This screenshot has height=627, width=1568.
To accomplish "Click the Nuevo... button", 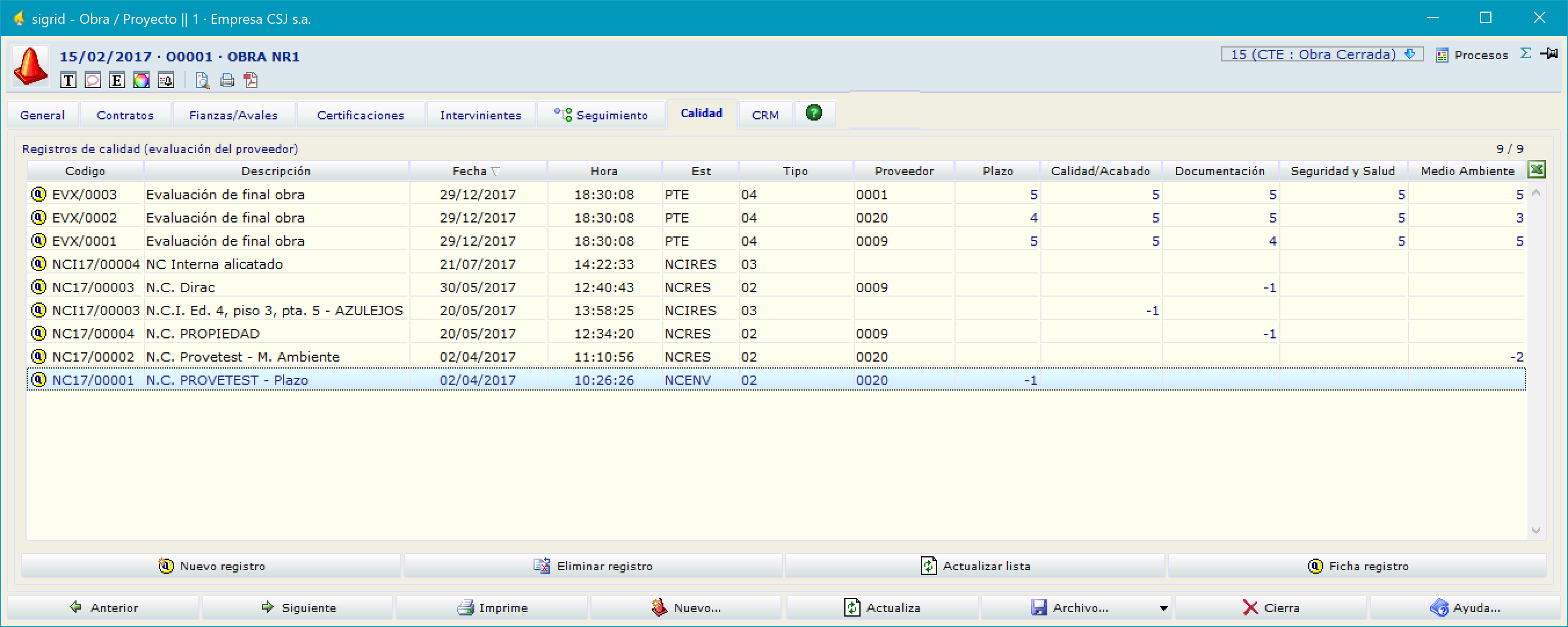I will click(x=686, y=607).
